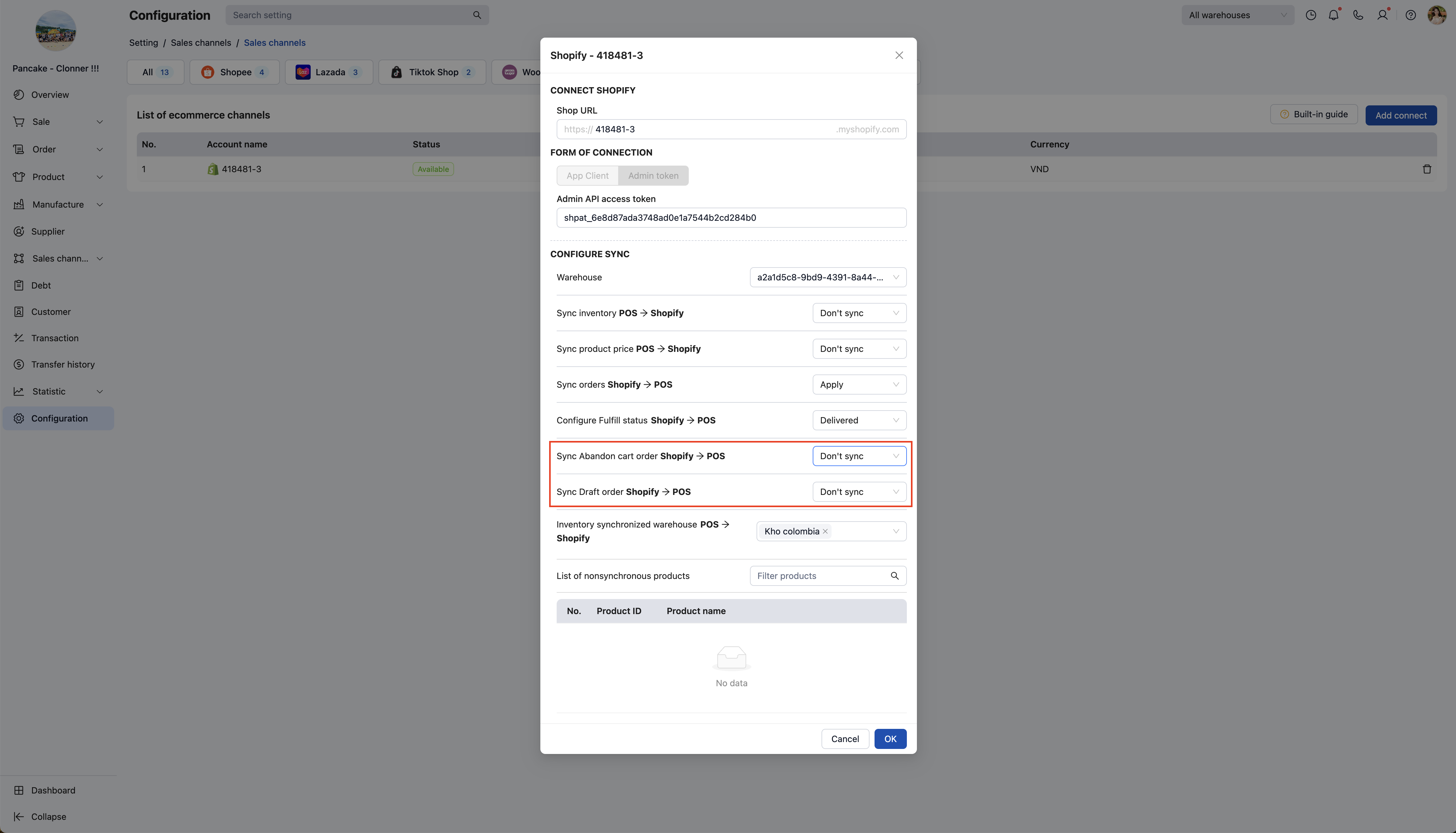Click the Product ID column header

tap(619, 611)
